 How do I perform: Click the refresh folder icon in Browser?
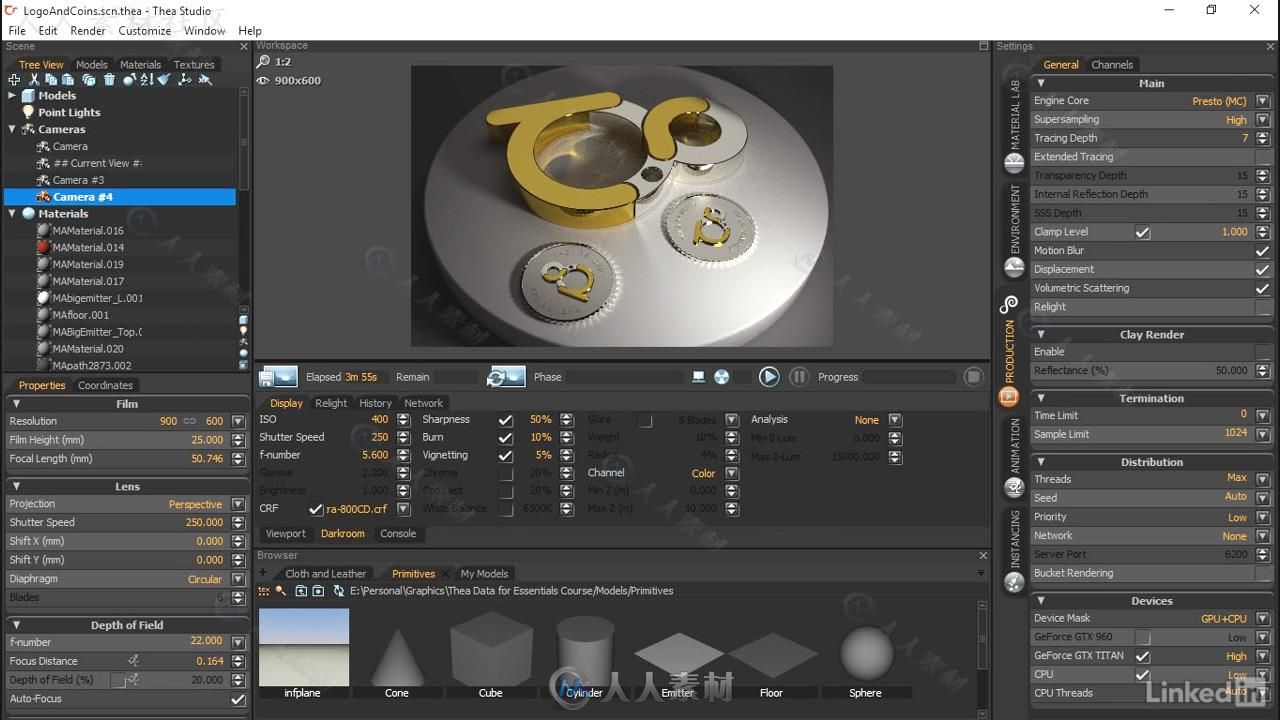click(x=339, y=591)
